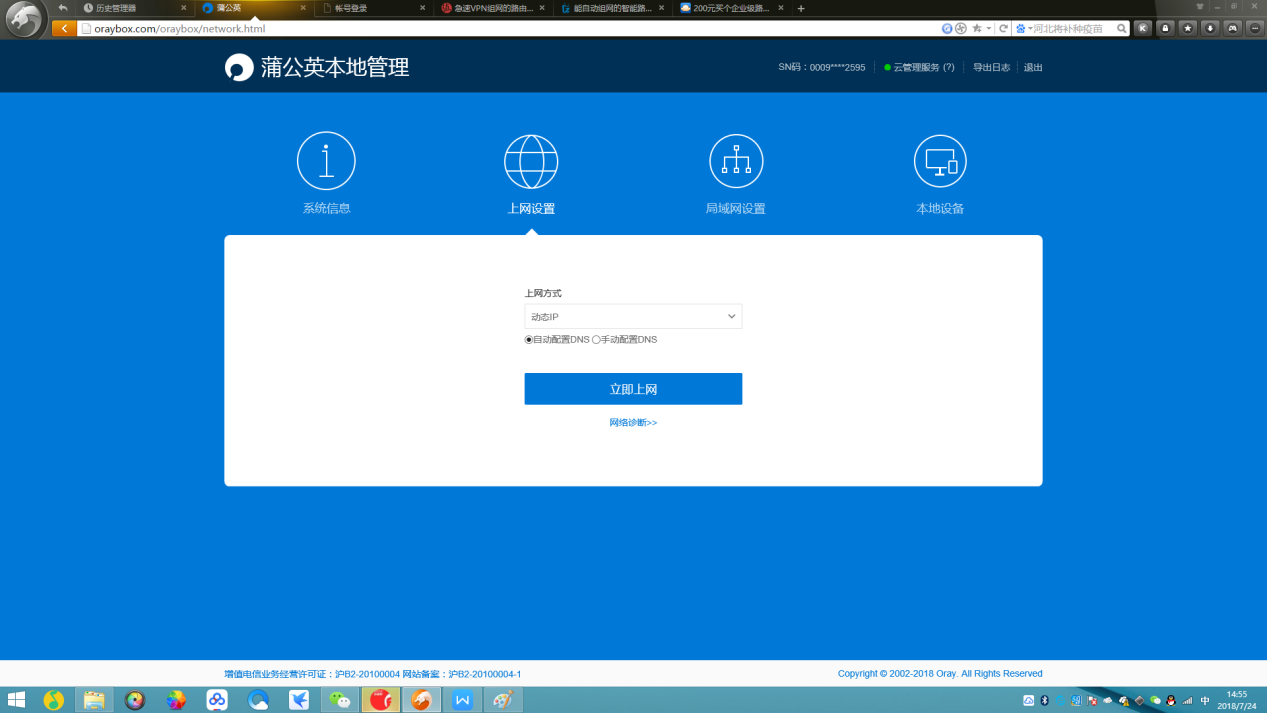
Task: Select the 上网设置 globe icon
Action: pos(531,161)
